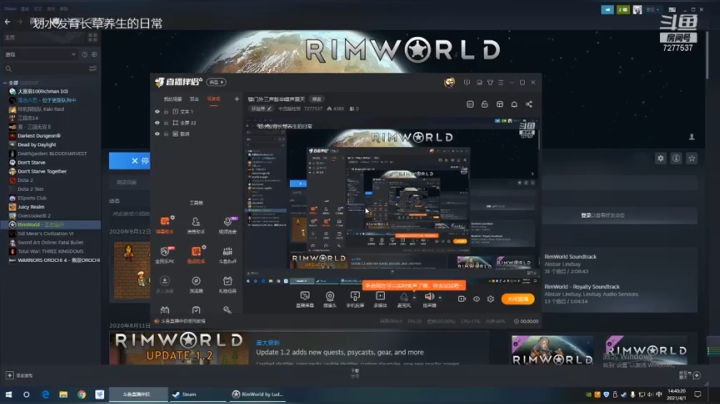Stop RimWorld with the blue button
This screenshot has width=720, height=404.
[129, 161]
